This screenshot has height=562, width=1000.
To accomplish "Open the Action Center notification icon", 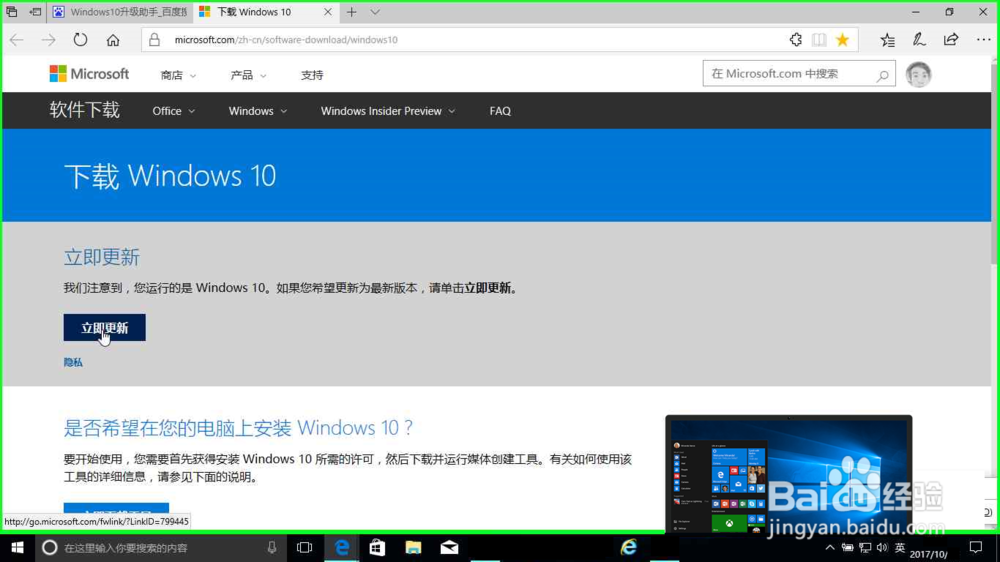I will coord(976,547).
